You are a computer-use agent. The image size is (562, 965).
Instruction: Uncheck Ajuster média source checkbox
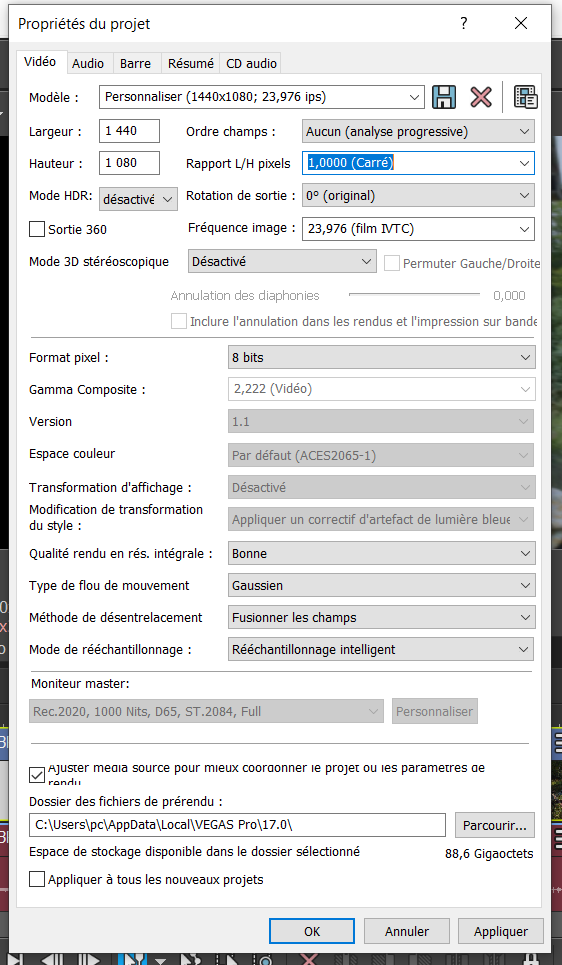pos(37,774)
